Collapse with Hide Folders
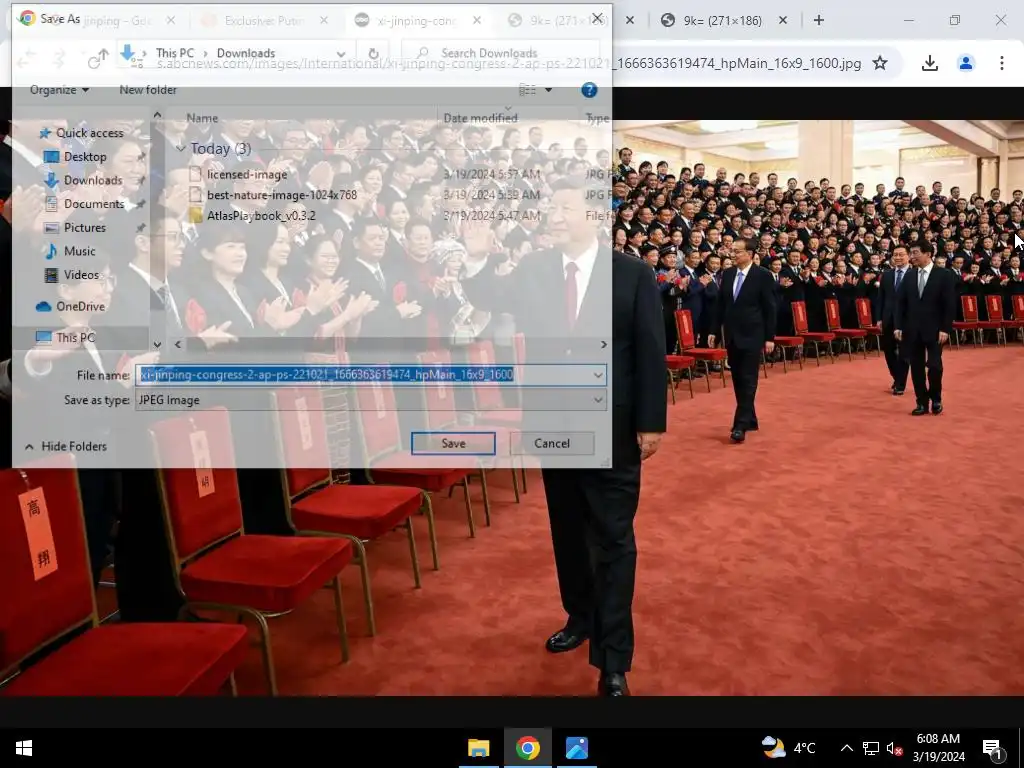This screenshot has width=1024, height=768. pos(66,446)
